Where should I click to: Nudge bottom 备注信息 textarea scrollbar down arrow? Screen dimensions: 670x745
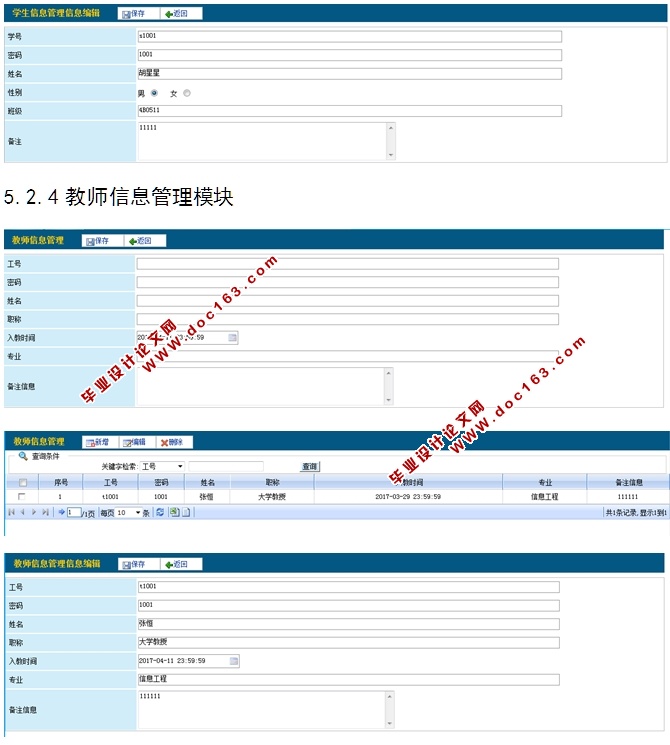coord(390,724)
